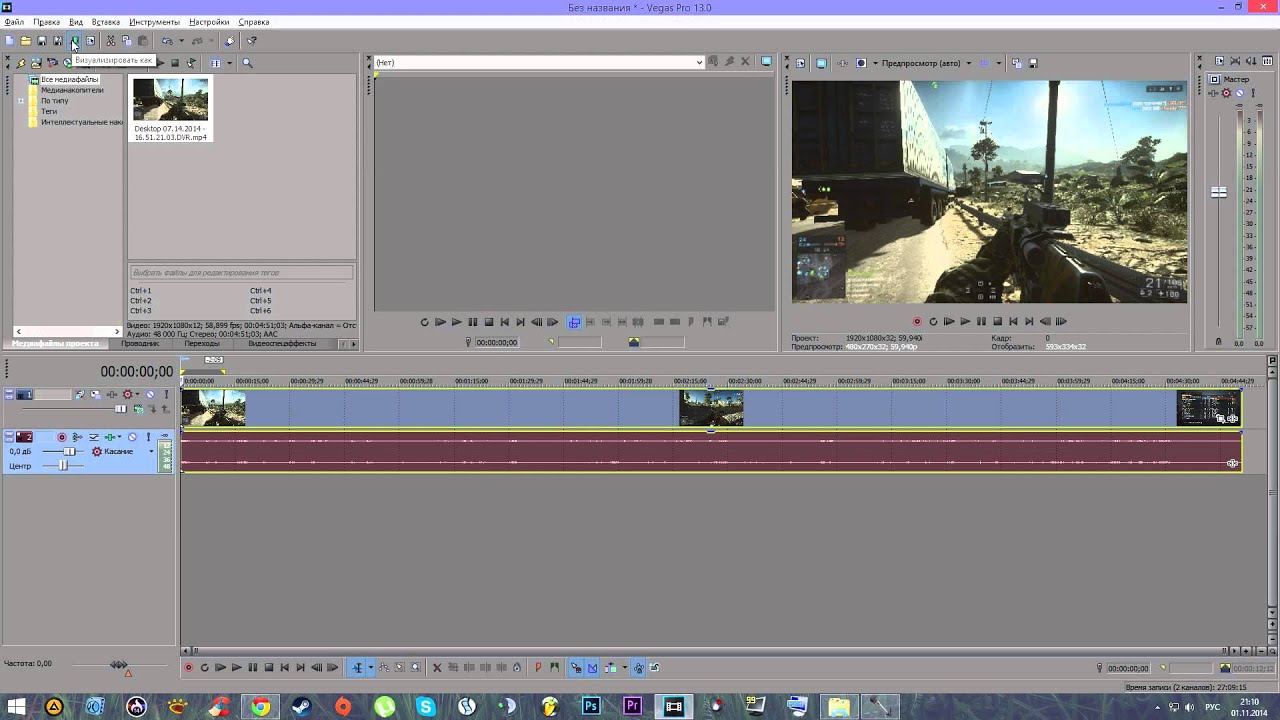Insert marker with the flag icon
The image size is (1280, 720).
coord(538,668)
